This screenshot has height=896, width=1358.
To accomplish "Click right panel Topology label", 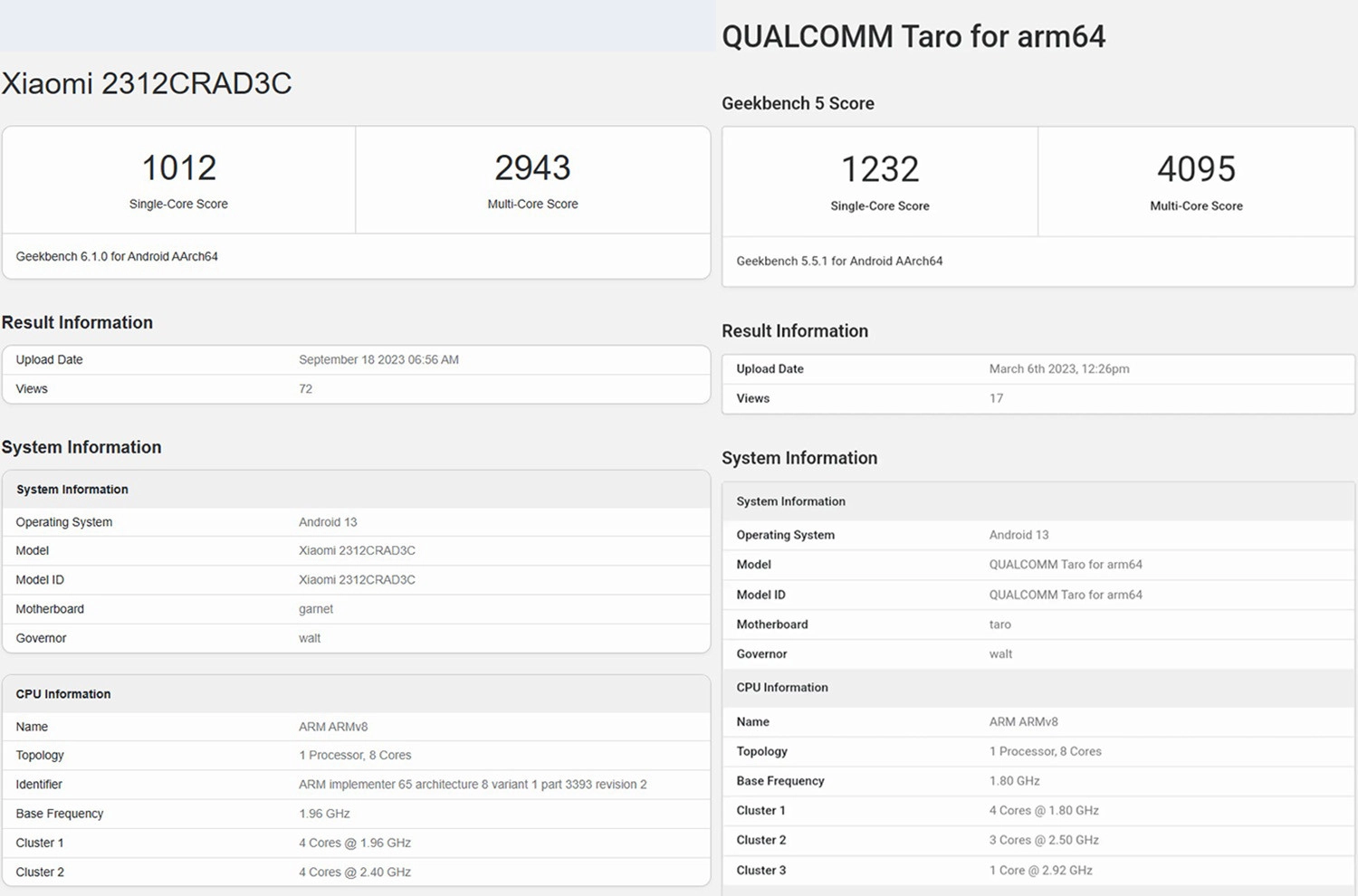I will [x=762, y=751].
